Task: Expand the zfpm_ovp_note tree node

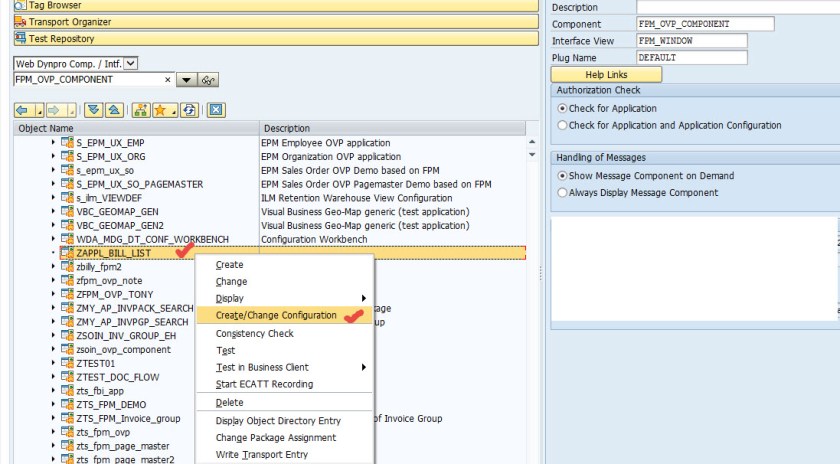Action: 53,280
